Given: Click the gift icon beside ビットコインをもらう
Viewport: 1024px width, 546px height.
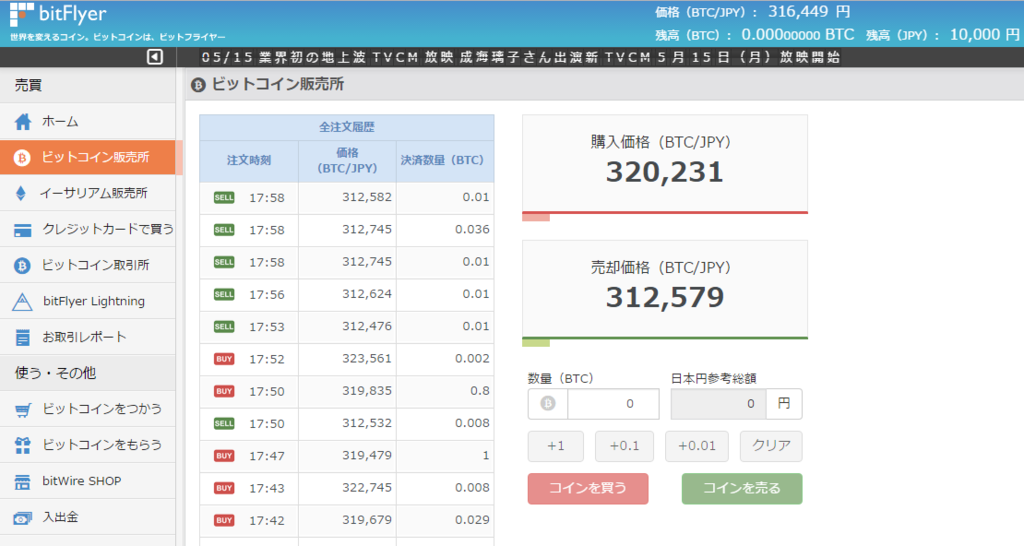Looking at the screenshot, I should click(23, 445).
